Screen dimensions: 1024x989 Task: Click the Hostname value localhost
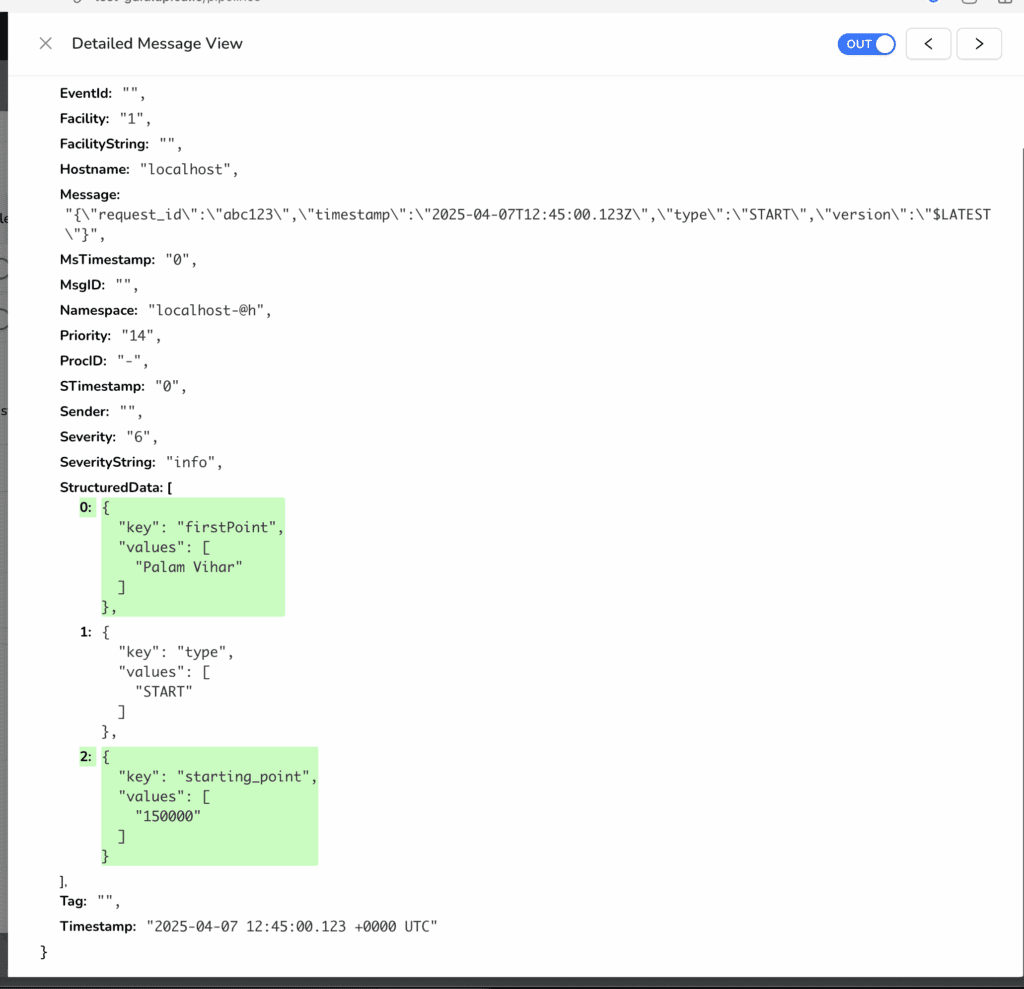[x=189, y=168]
